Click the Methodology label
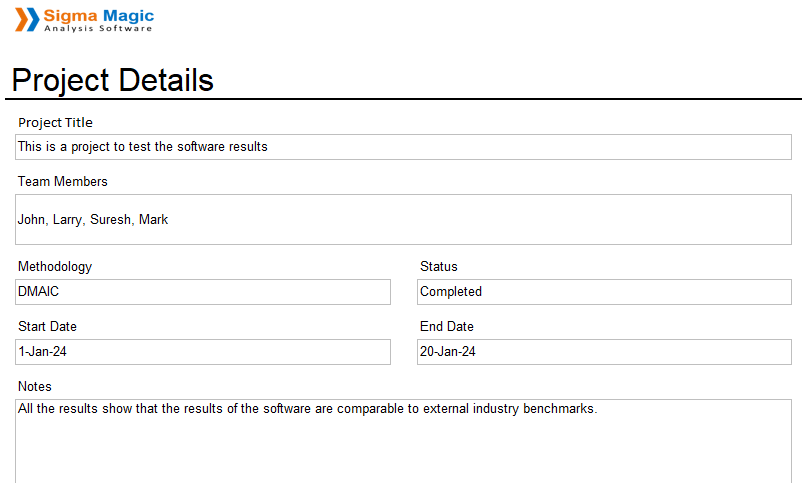Screen dimensions: 807x483 54,267
